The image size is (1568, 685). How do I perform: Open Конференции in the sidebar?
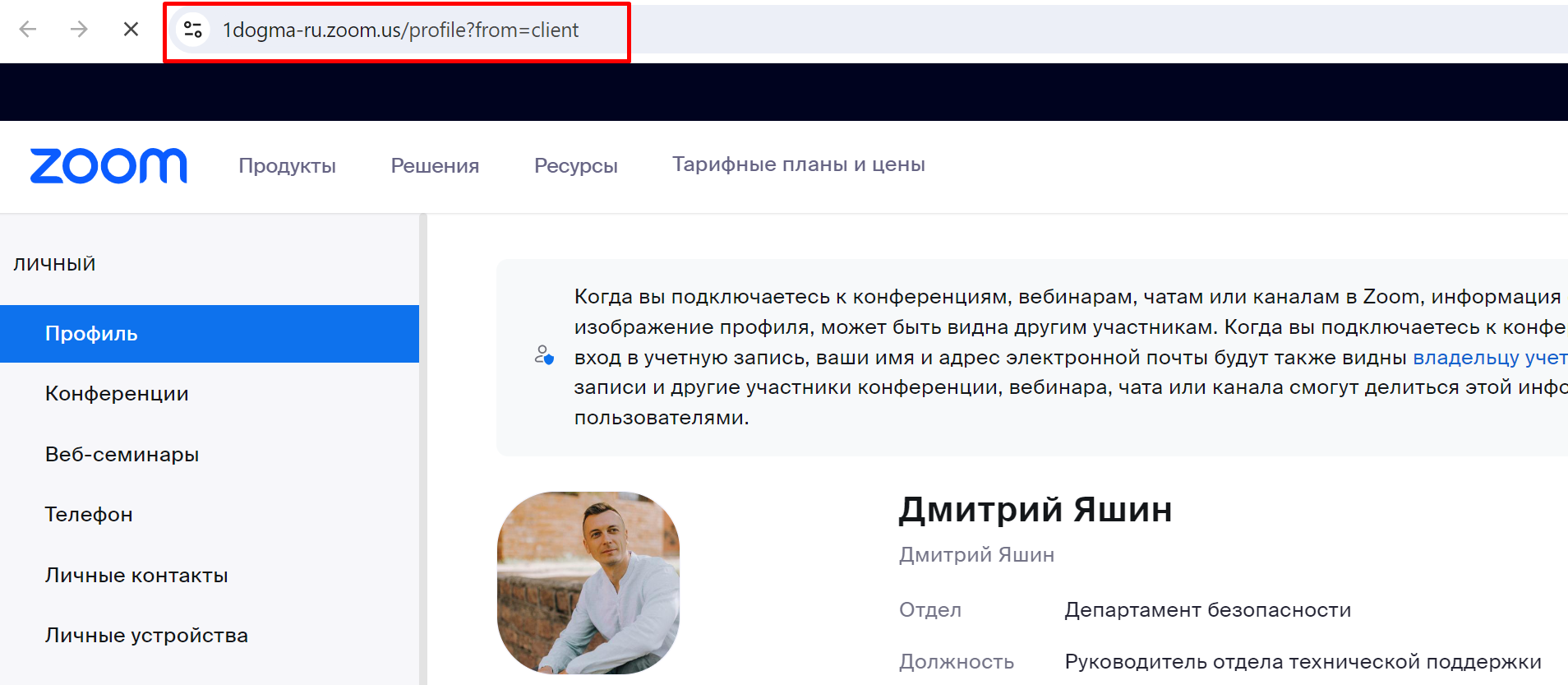pyautogui.click(x=117, y=394)
